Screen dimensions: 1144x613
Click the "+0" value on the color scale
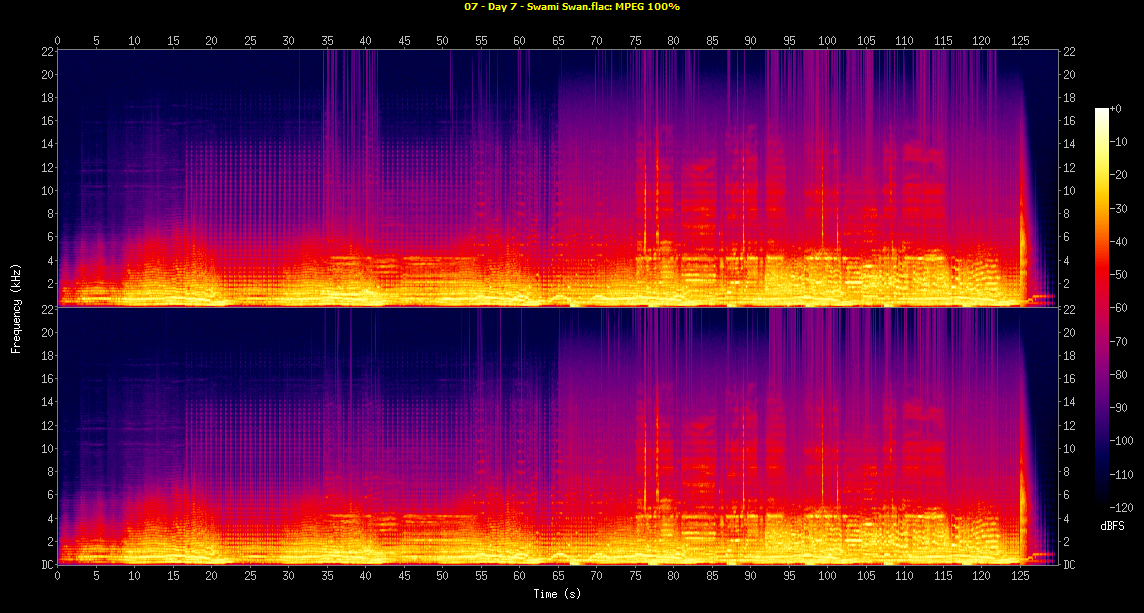pos(1115,109)
